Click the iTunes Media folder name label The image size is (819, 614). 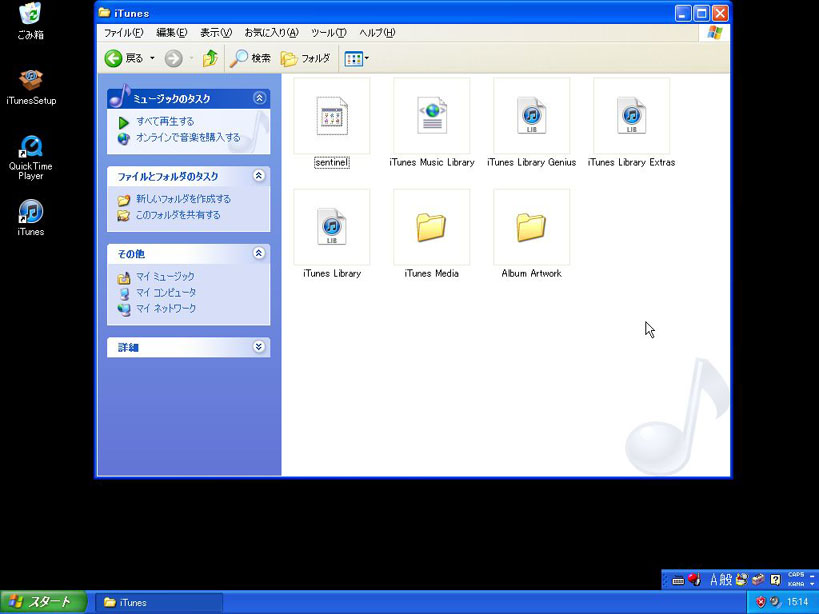431,274
